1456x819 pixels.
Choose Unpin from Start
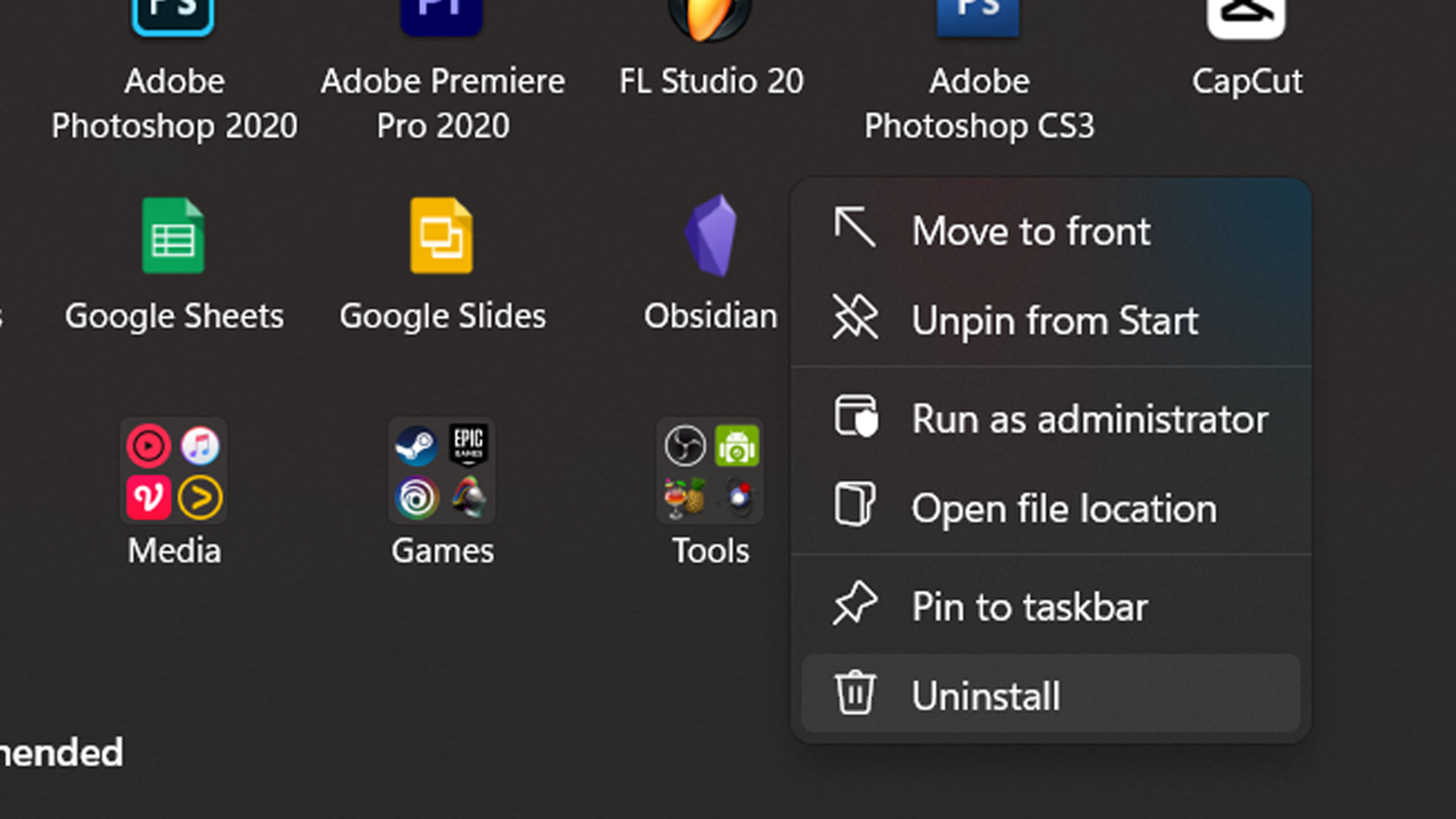[x=1051, y=320]
